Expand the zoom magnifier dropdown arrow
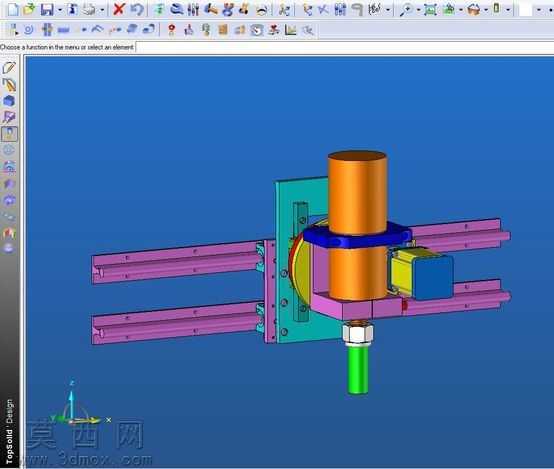The height and width of the screenshot is (469, 554). tap(418, 10)
